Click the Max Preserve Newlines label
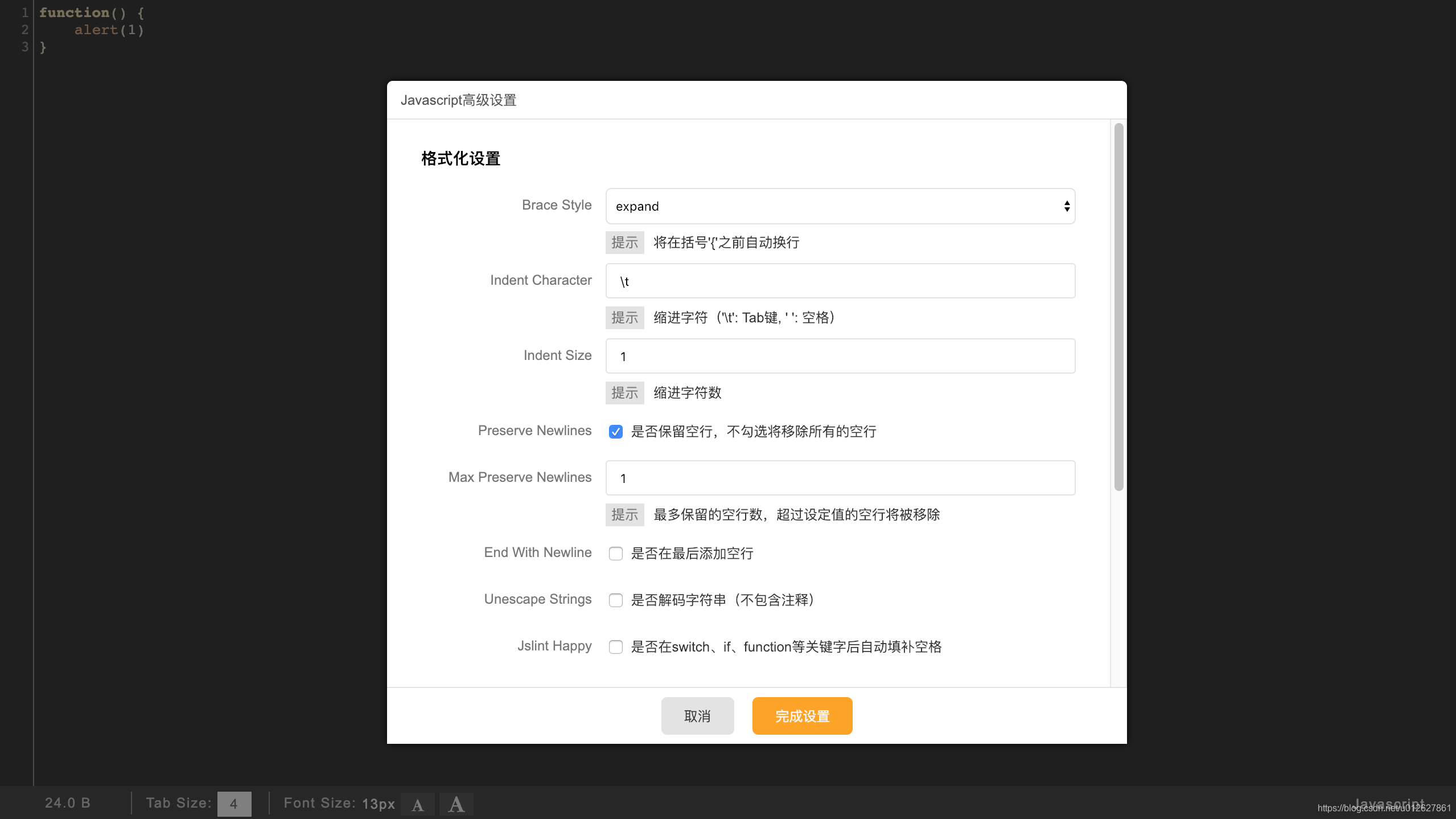This screenshot has width=1456, height=819. [x=520, y=477]
